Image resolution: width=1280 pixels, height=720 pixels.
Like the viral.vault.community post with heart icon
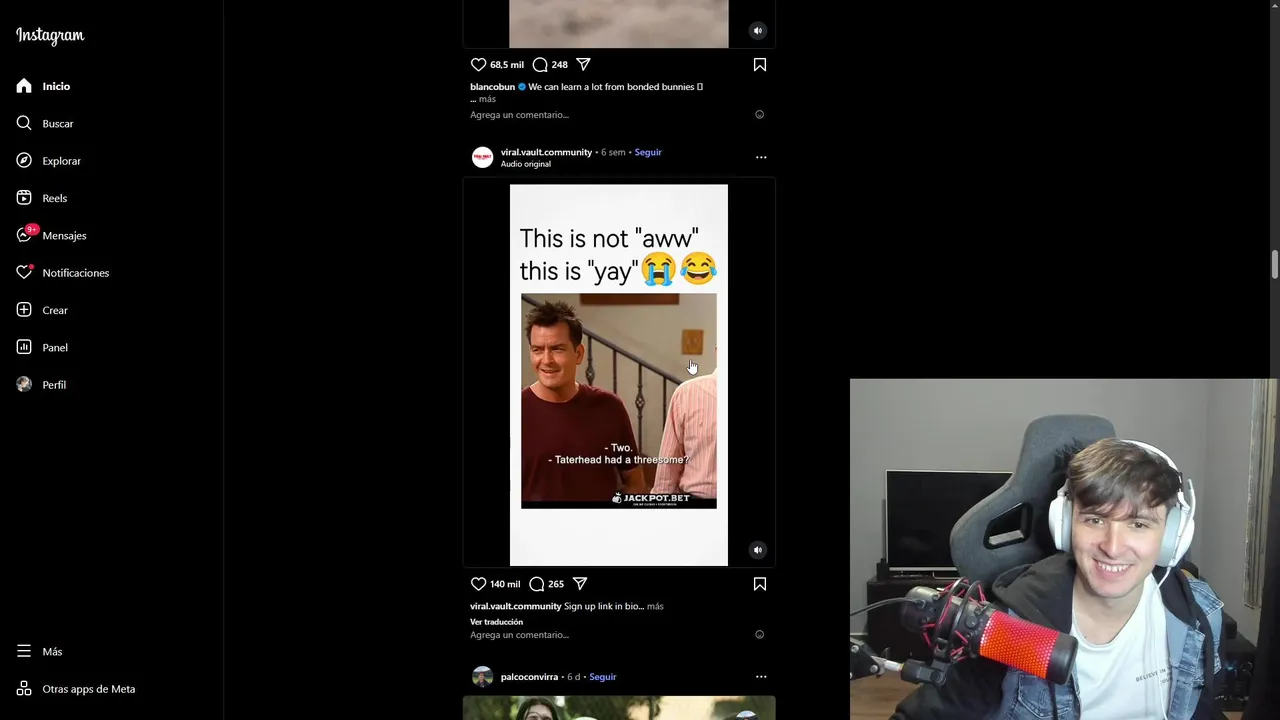pos(478,584)
